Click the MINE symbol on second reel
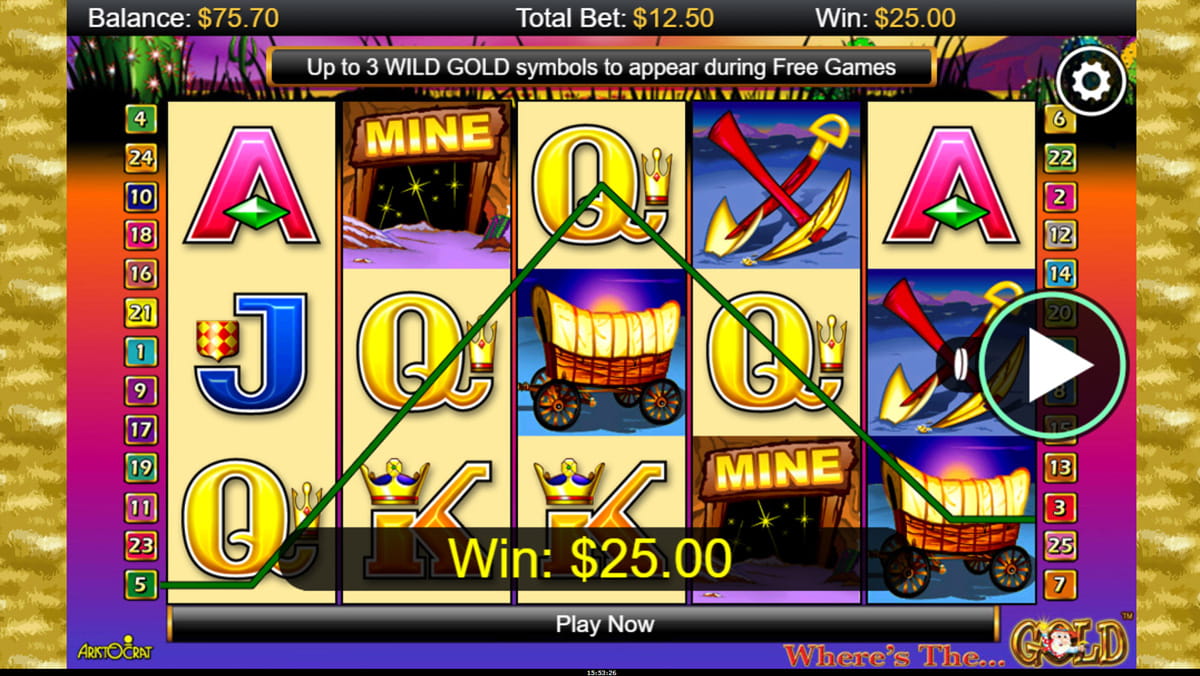The width and height of the screenshot is (1200, 676). point(425,185)
